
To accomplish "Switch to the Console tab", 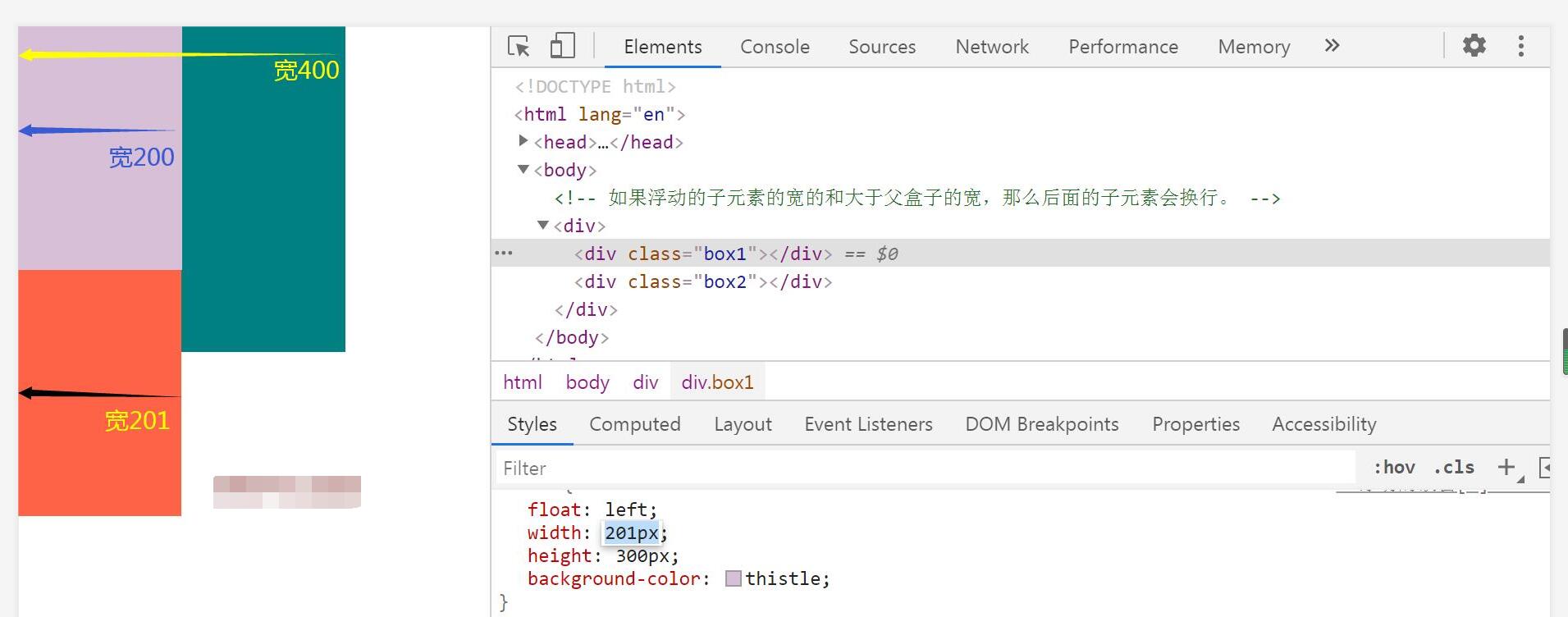I will (775, 47).
